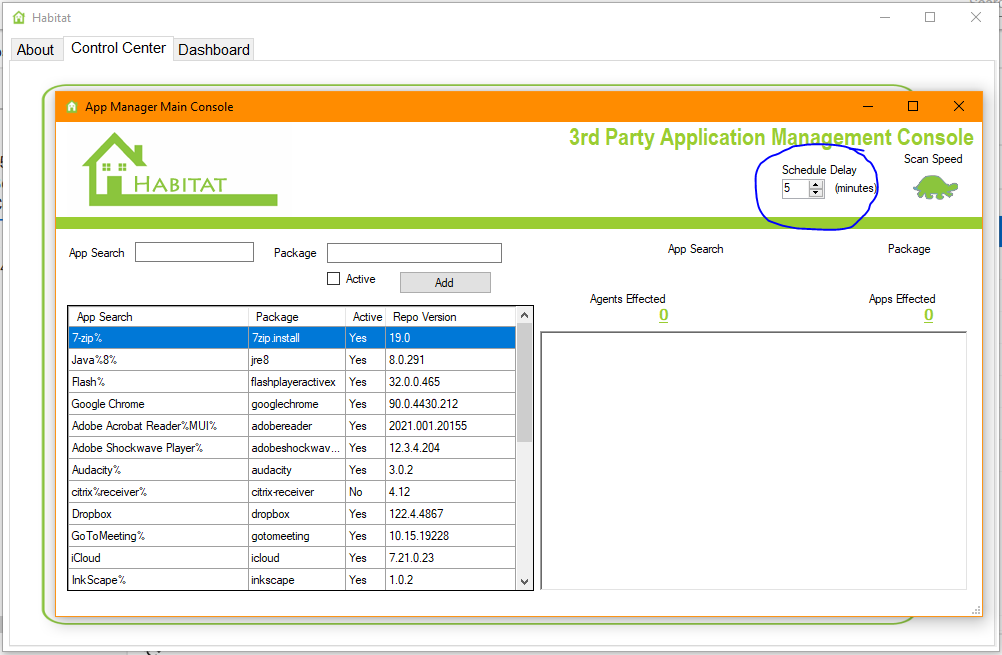The image size is (1002, 655).
Task: Click into the Package text field
Action: tap(414, 253)
